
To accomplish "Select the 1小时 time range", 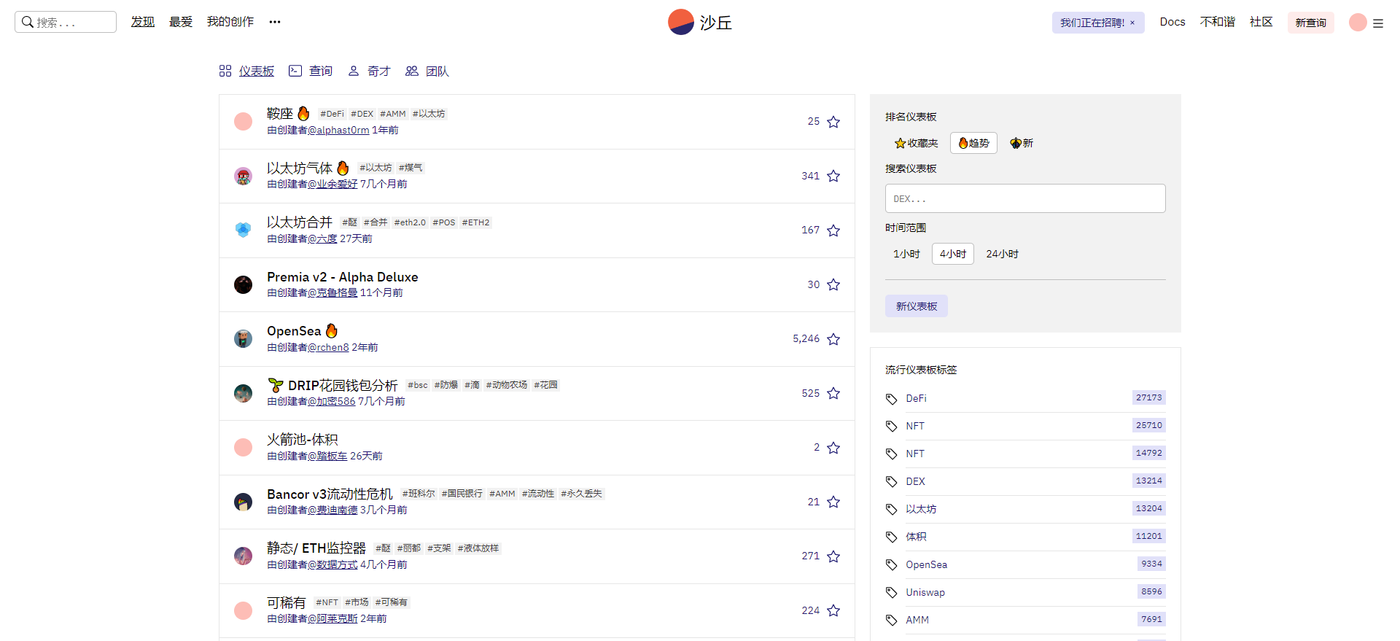I will pyautogui.click(x=906, y=254).
